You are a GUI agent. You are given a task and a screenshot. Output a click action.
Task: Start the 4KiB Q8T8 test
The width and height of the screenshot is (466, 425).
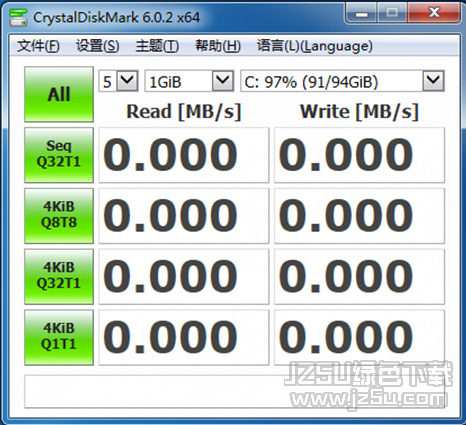tap(59, 216)
